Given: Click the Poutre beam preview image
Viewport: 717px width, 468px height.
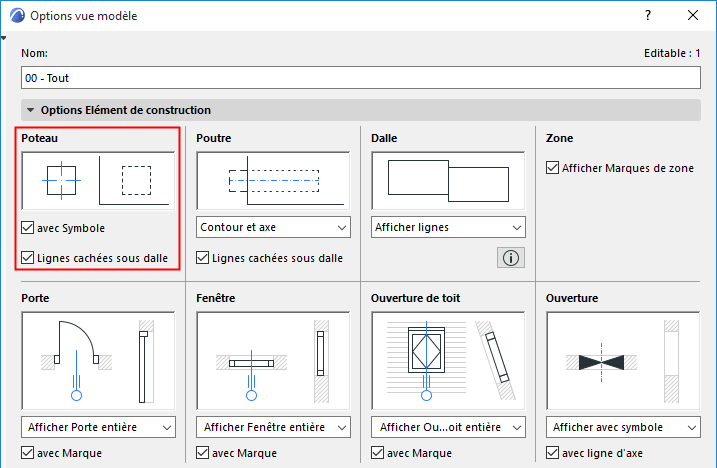Looking at the screenshot, I should 273,180.
